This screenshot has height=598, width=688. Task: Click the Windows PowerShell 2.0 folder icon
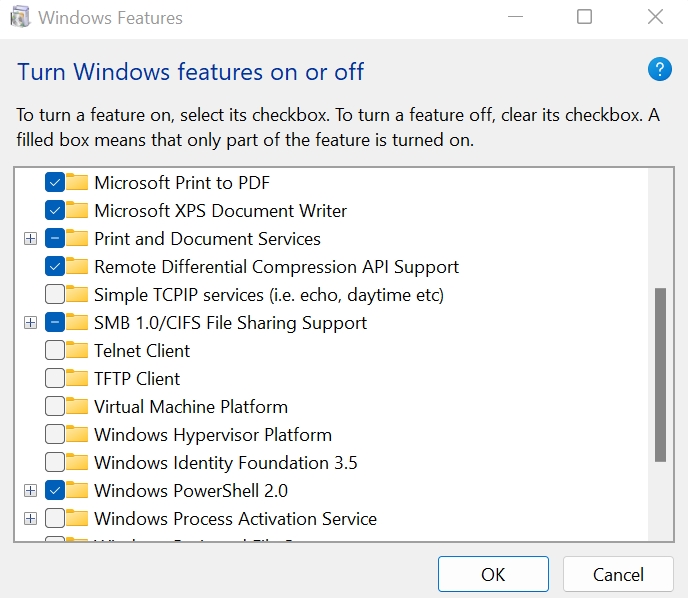tap(77, 491)
